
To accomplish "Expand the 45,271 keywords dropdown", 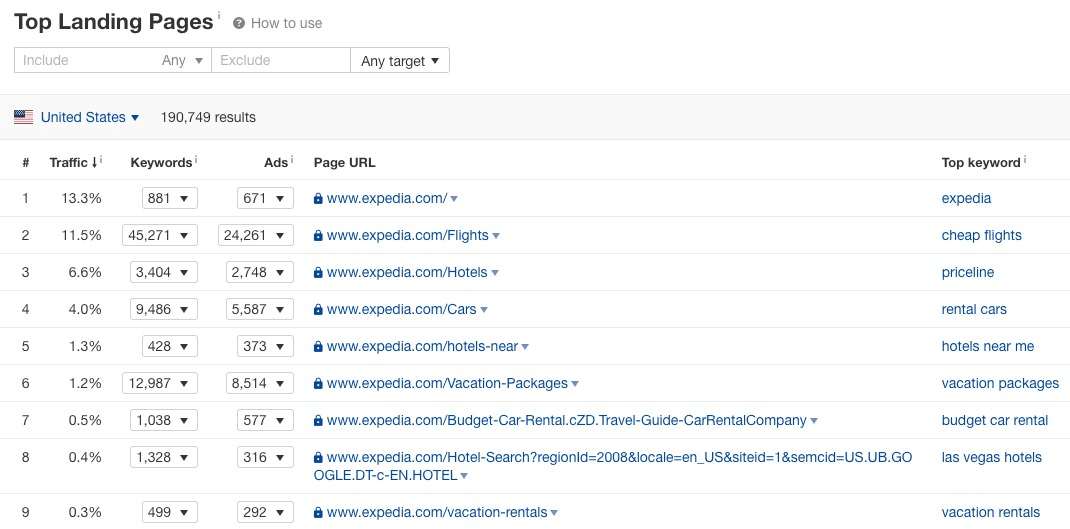I will point(160,235).
